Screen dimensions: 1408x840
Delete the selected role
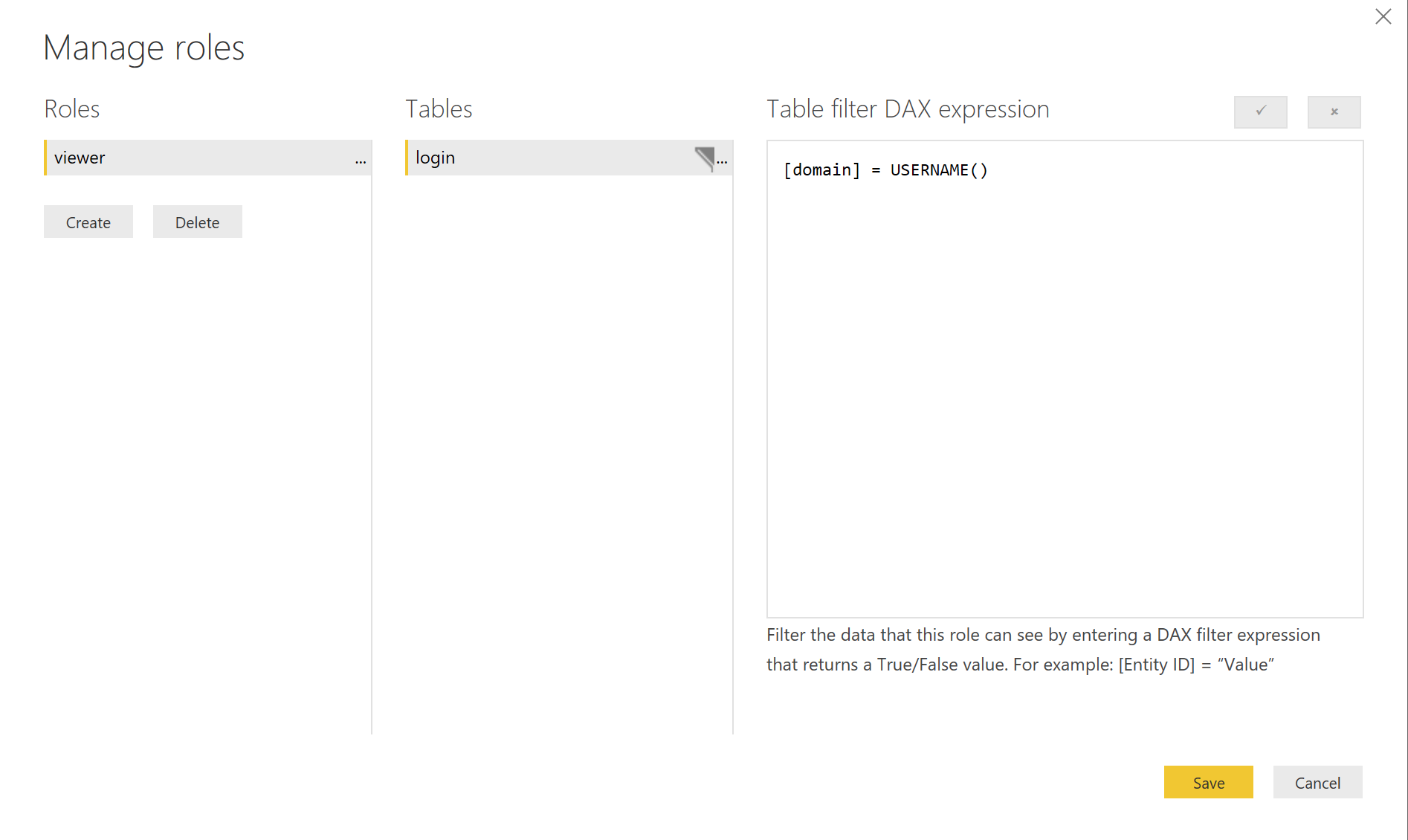pyautogui.click(x=197, y=222)
